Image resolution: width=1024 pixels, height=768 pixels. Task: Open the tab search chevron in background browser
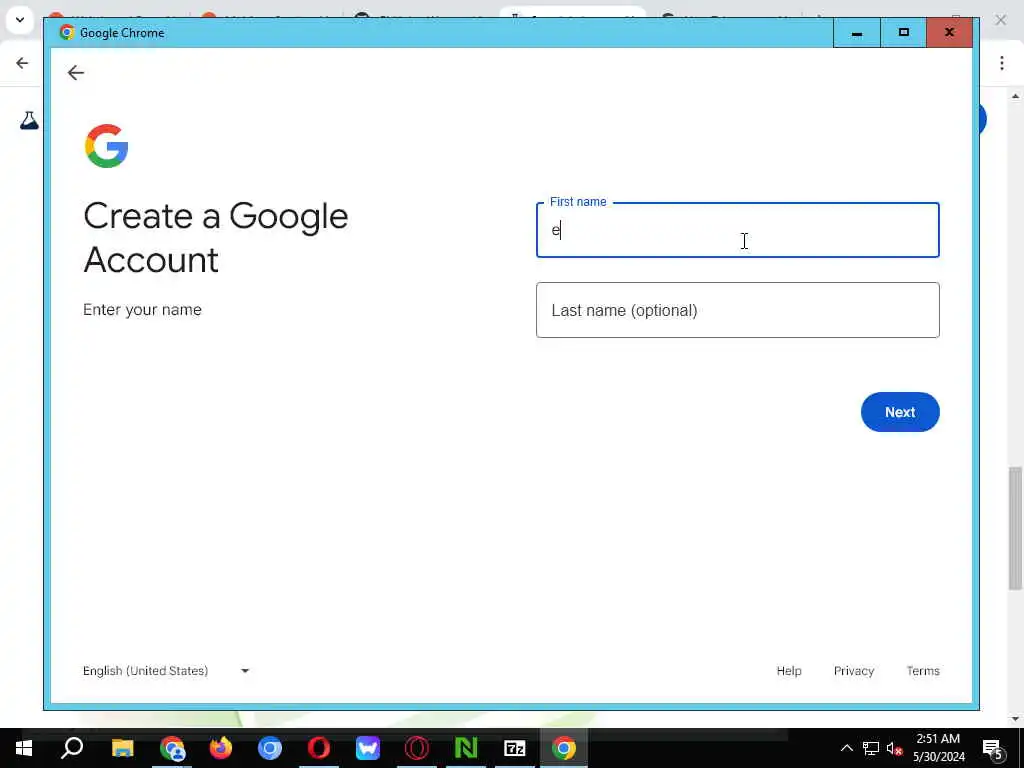click(x=20, y=20)
